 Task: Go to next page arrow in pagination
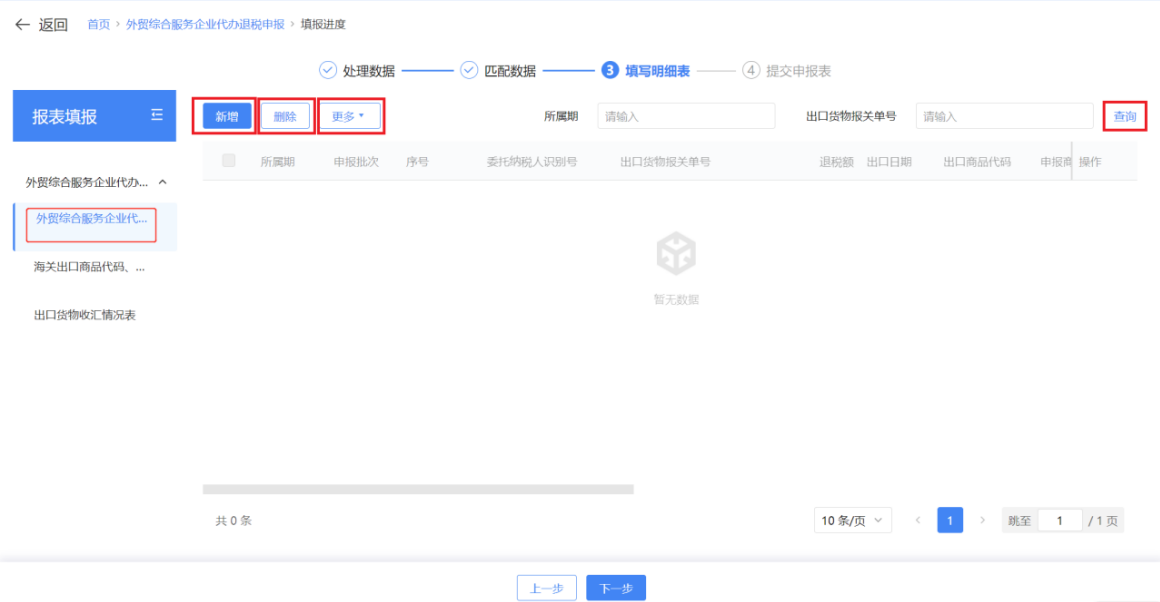982,520
